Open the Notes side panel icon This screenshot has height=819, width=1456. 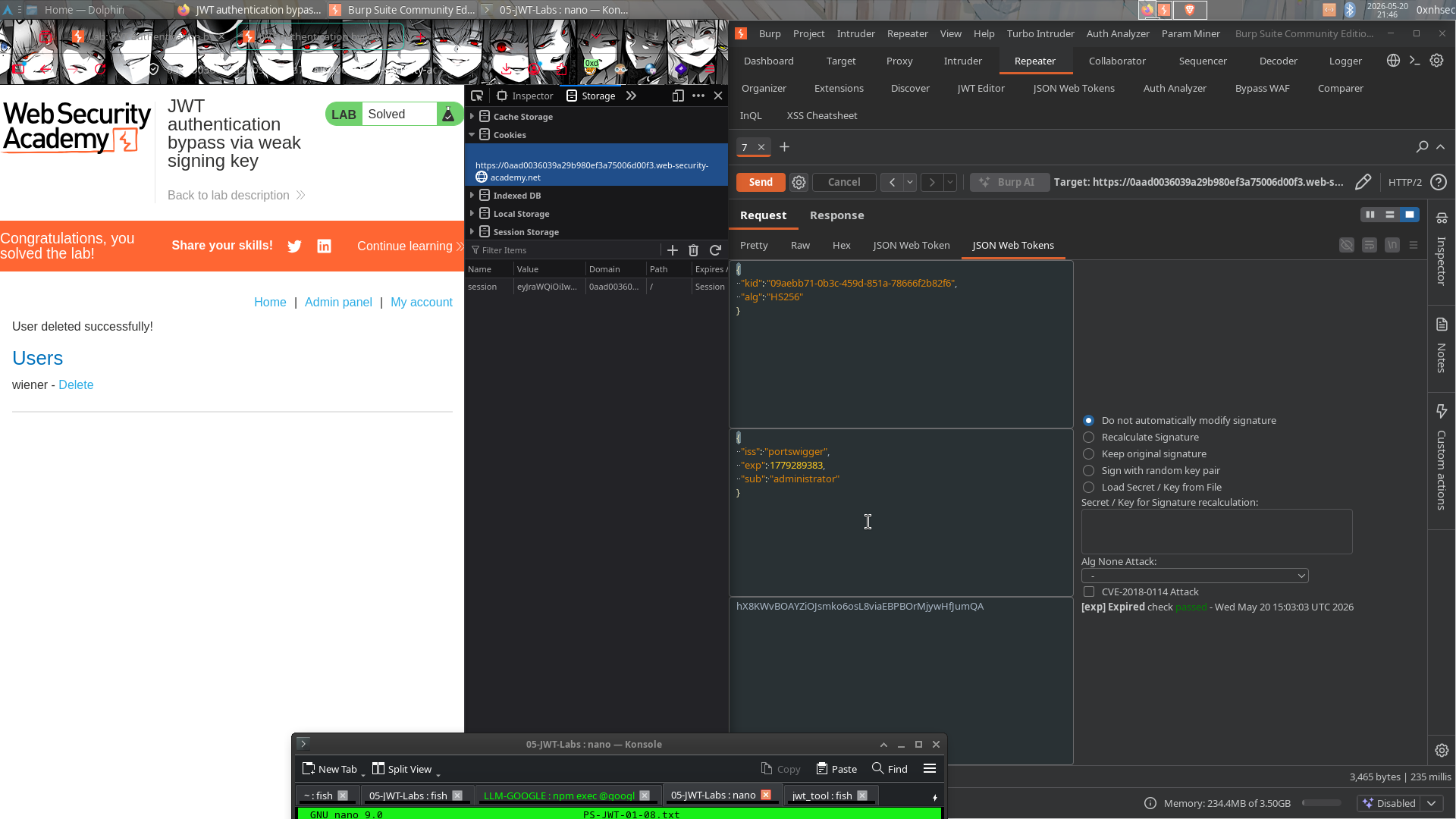click(1442, 325)
